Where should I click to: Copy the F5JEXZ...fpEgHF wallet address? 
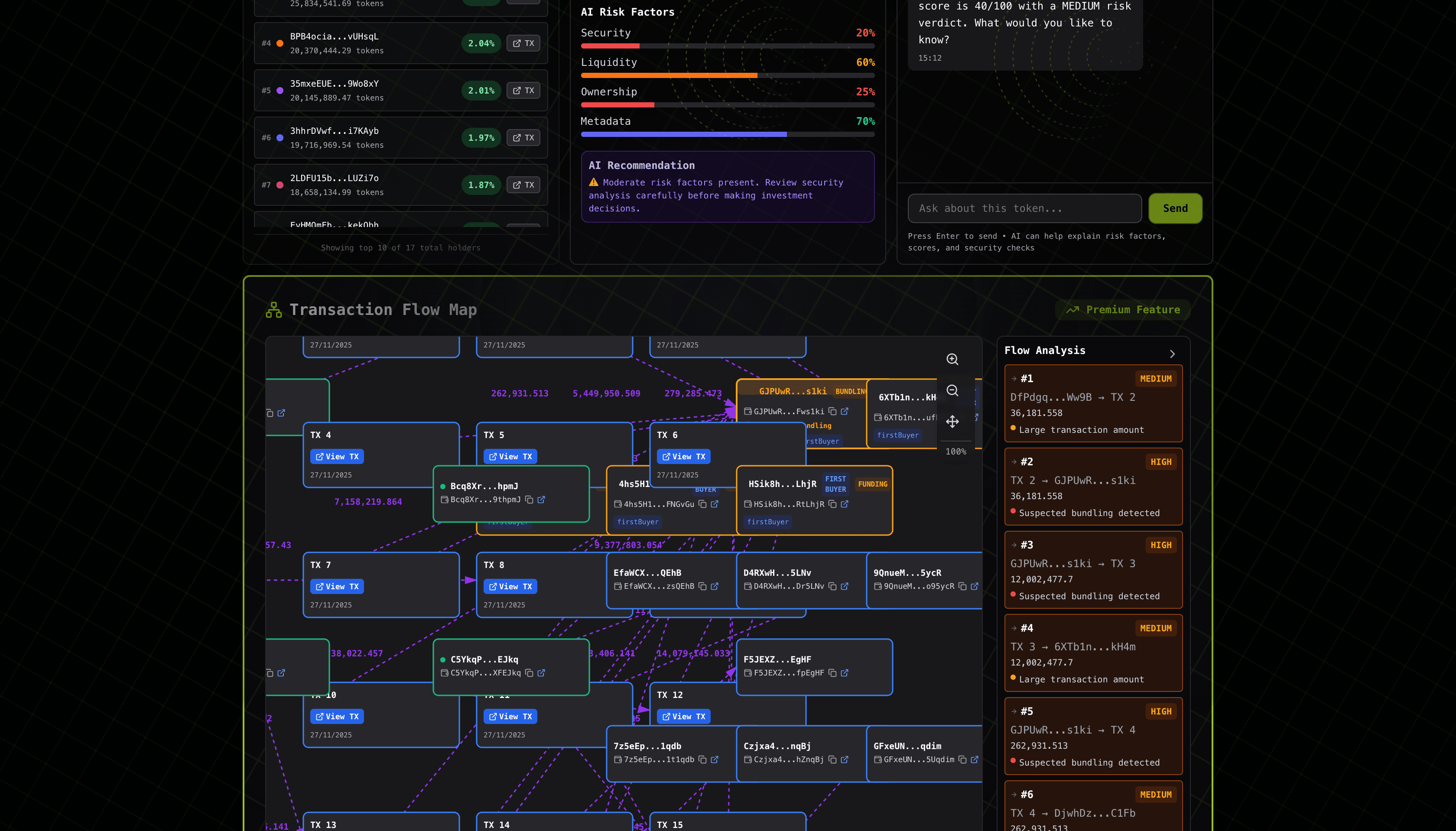click(832, 673)
